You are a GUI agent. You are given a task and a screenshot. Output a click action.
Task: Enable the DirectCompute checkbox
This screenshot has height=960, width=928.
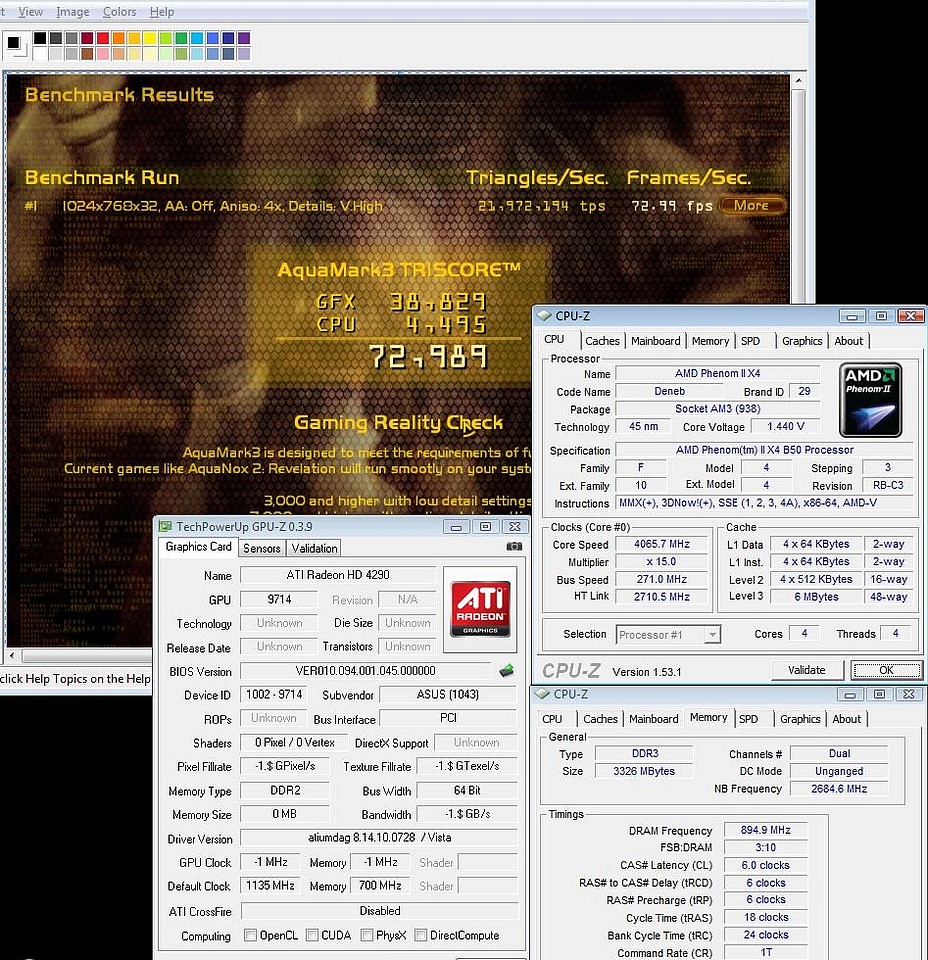coord(420,936)
